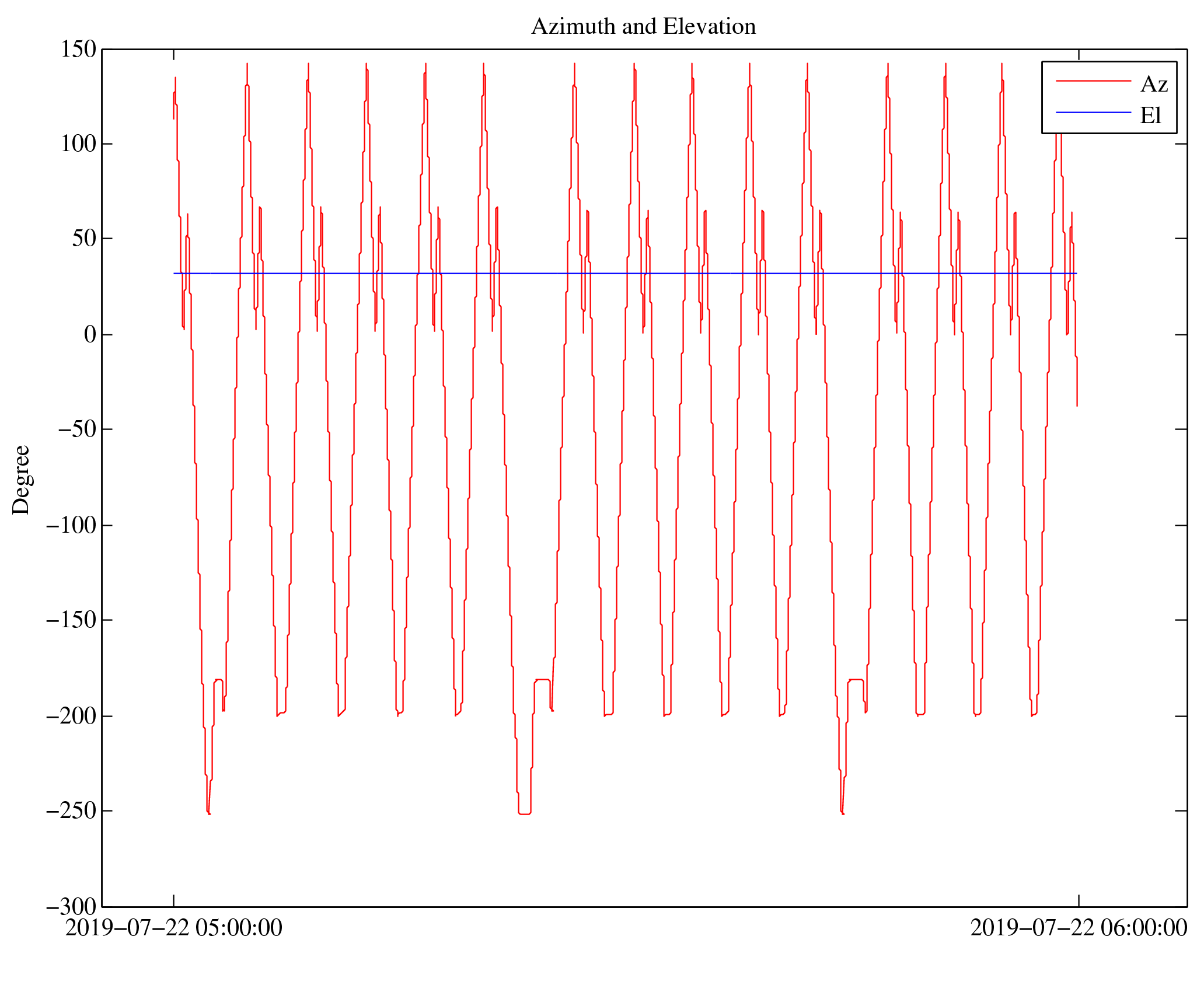Click the '2019-07-22 05:00:00' x-axis tick label

click(173, 928)
